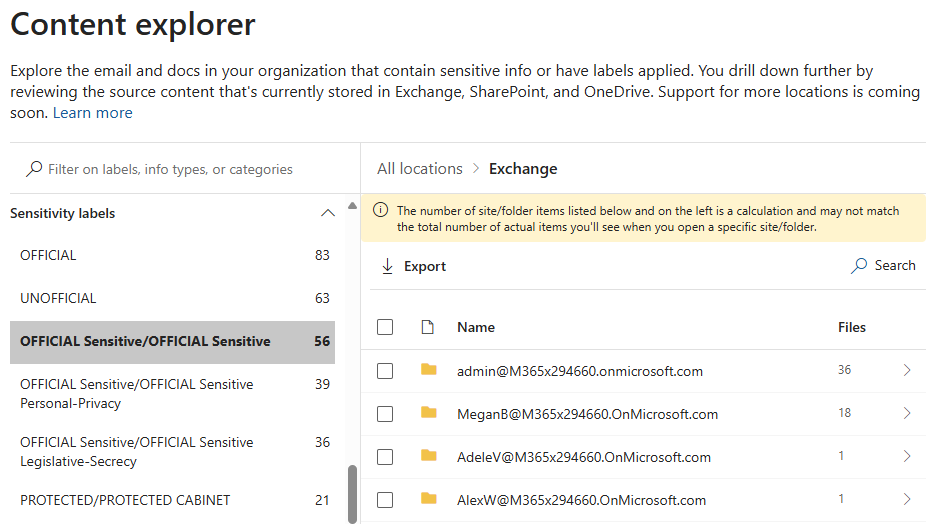Open admin mailbox using its row chevron
Screen dimensions: 933x524
pyautogui.click(x=907, y=370)
